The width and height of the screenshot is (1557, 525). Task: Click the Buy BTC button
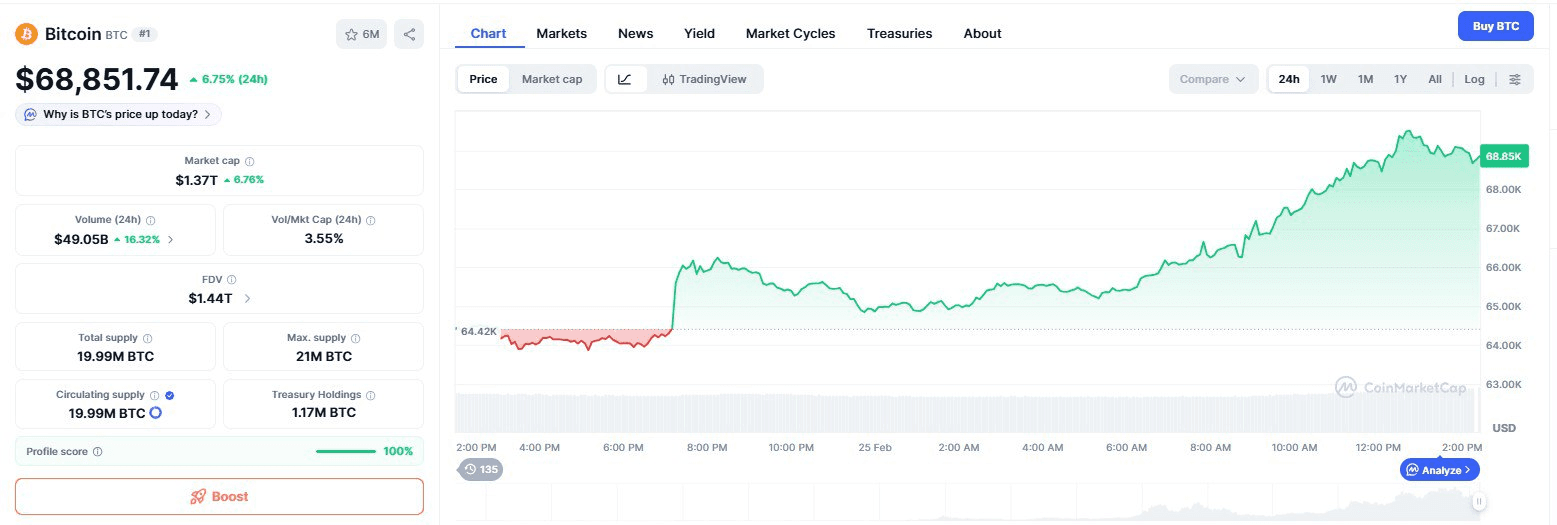1495,26
